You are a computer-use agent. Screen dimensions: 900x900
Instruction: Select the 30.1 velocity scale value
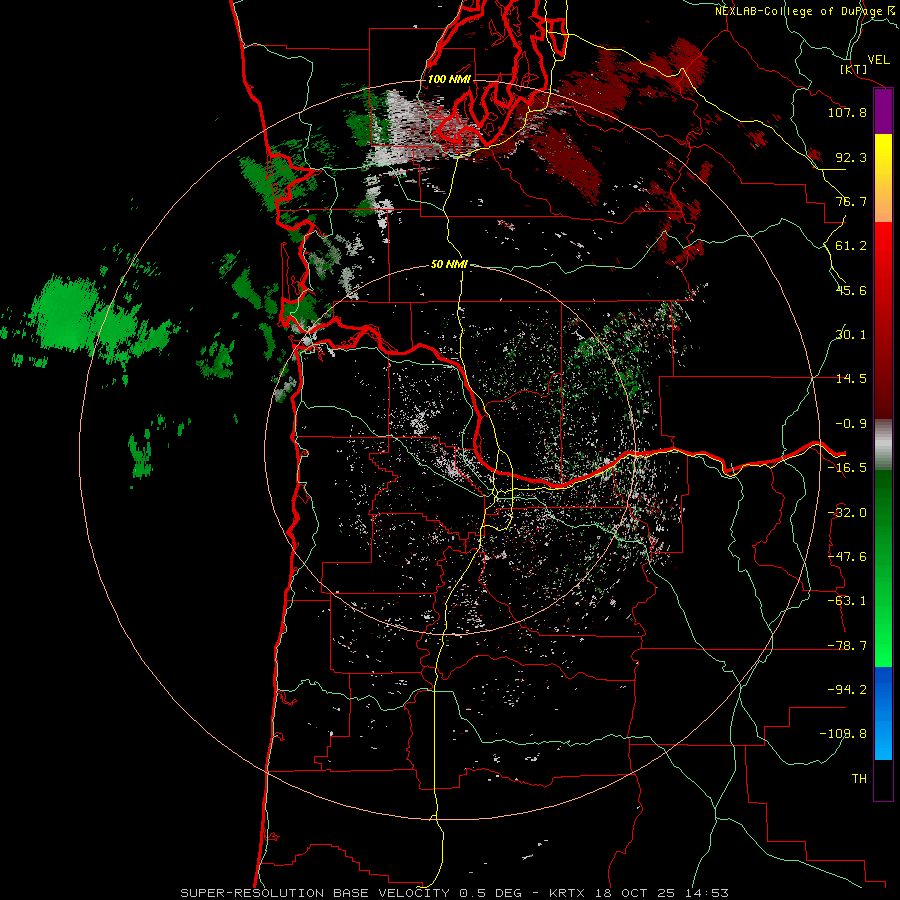tap(851, 335)
